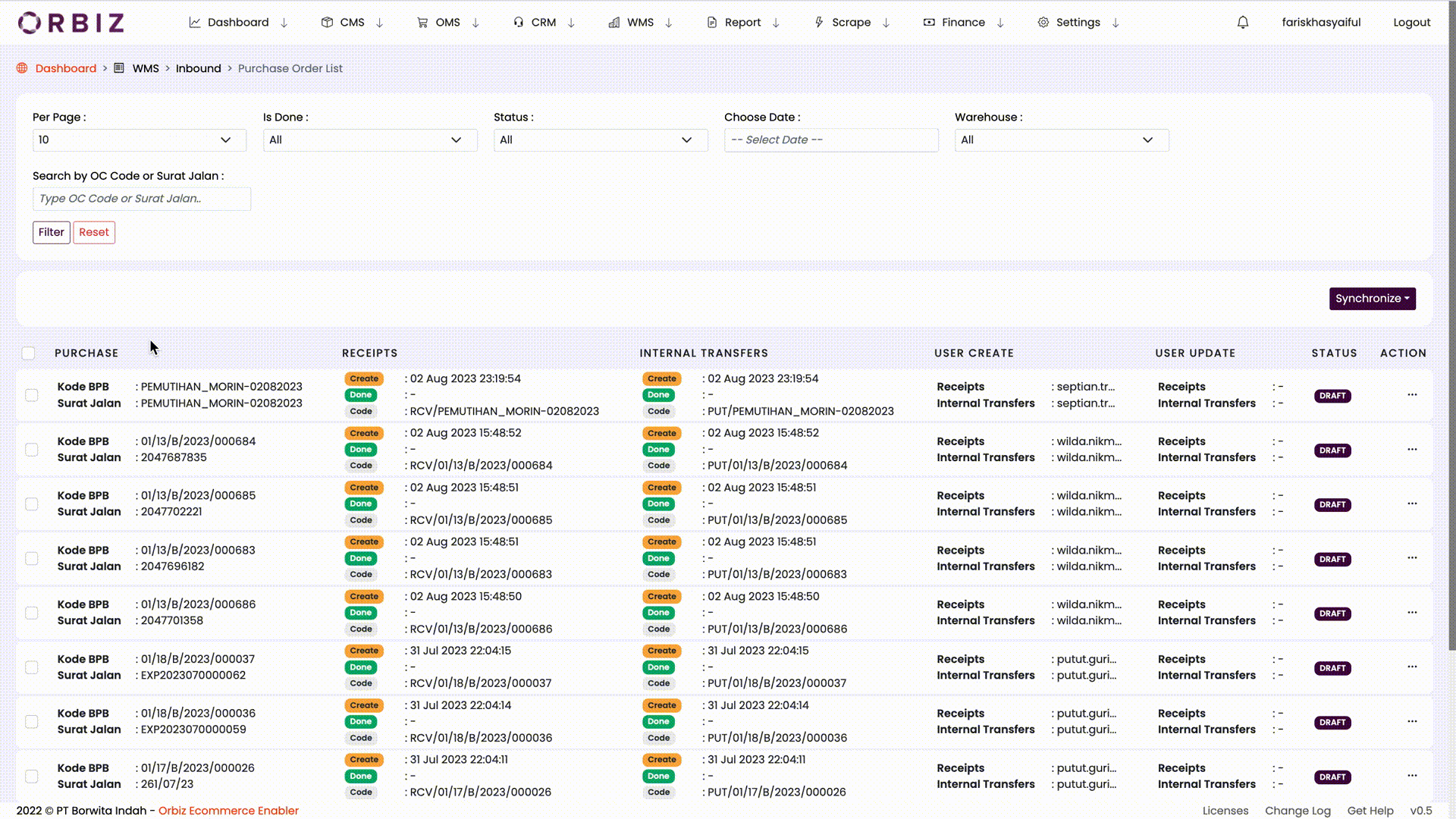Open action menu for 01/13/B/2023/000683 row

(x=1412, y=558)
